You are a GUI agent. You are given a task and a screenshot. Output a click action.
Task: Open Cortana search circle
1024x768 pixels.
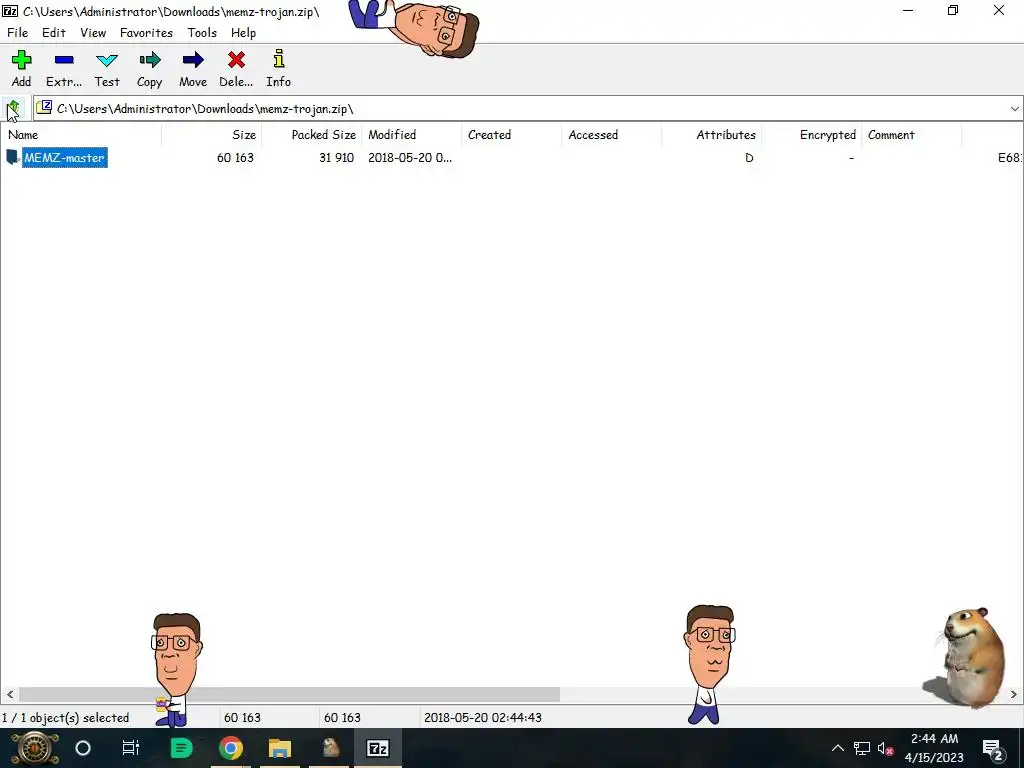point(83,748)
